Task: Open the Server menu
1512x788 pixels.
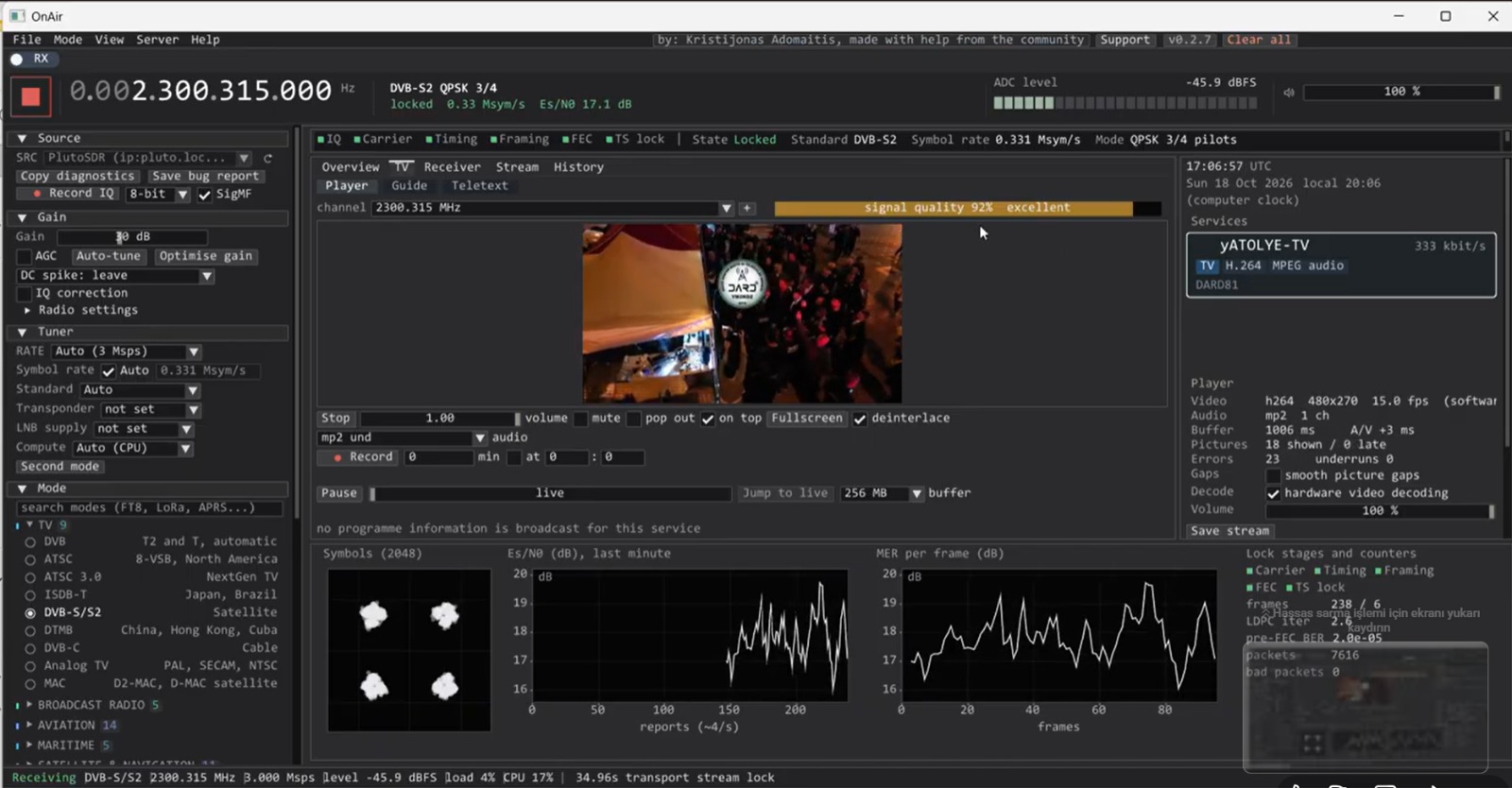Action: [157, 40]
